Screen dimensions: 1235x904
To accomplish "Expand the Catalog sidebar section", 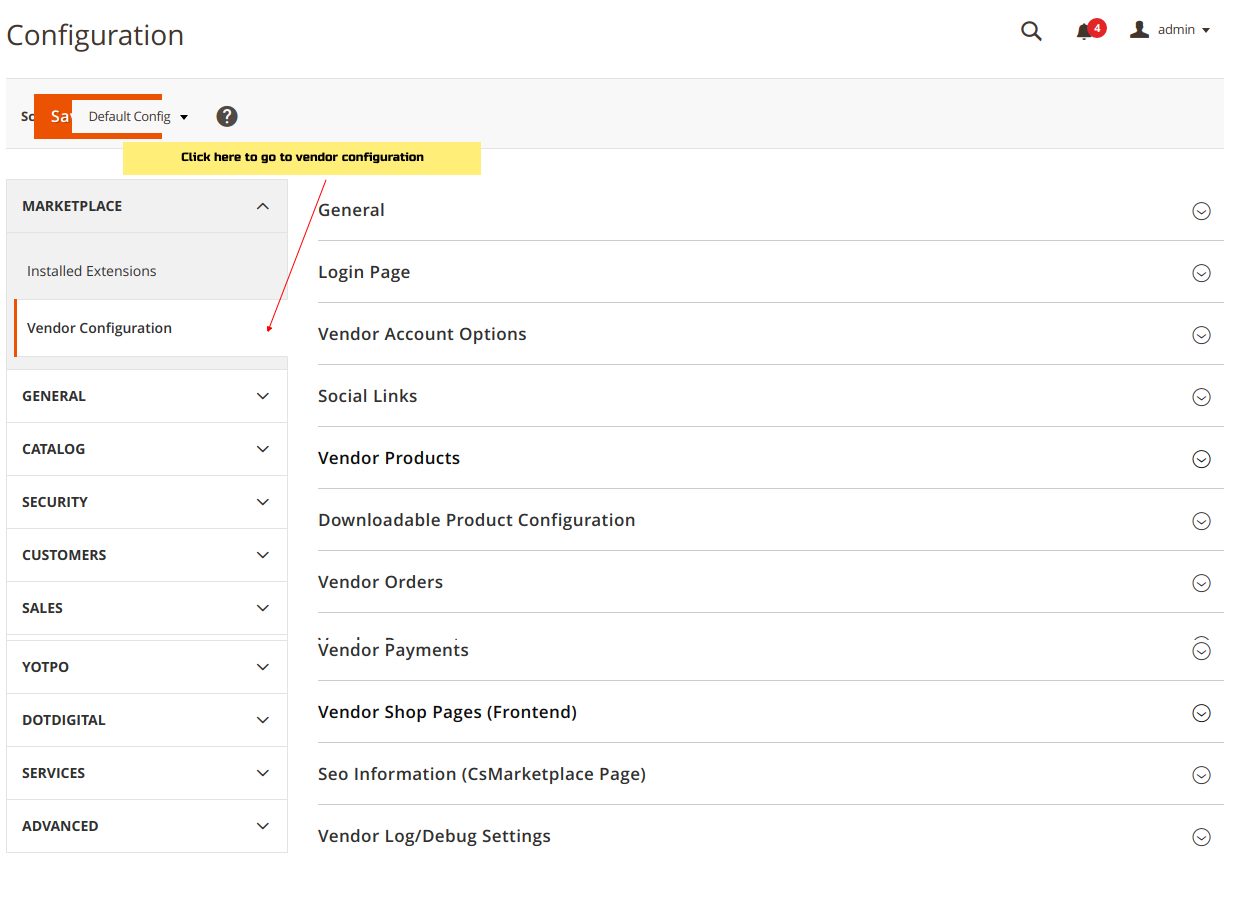I will (147, 449).
